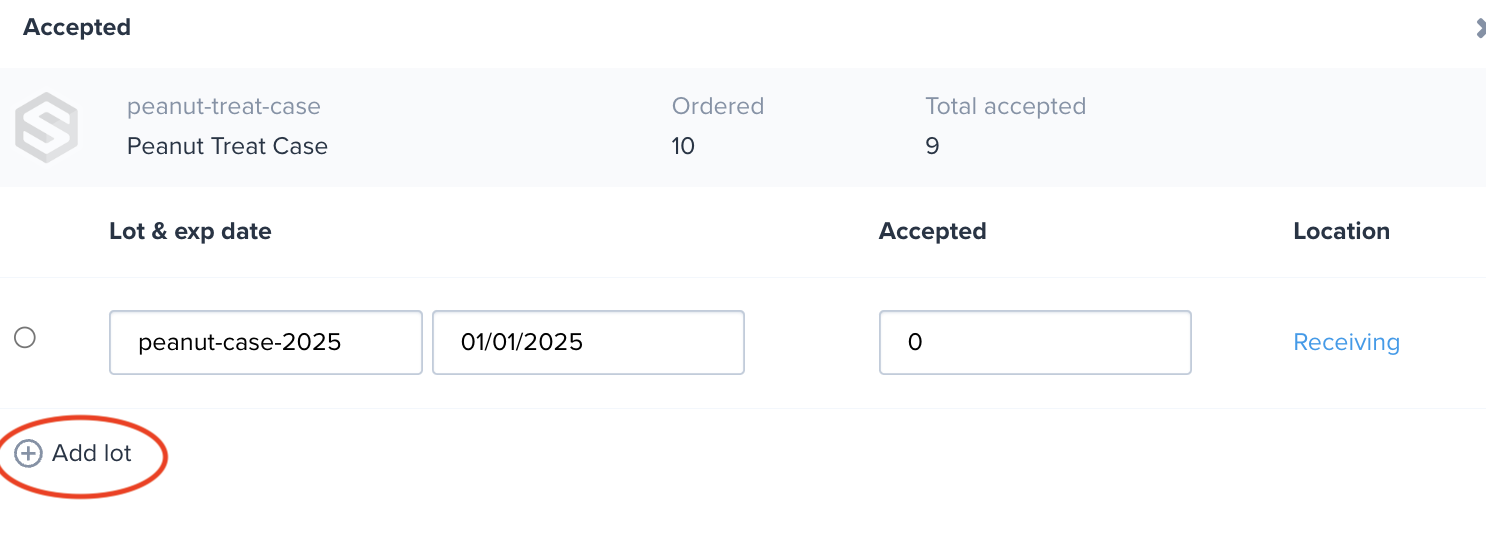Click the Accepted column header
This screenshot has width=1486, height=542.
click(x=932, y=231)
